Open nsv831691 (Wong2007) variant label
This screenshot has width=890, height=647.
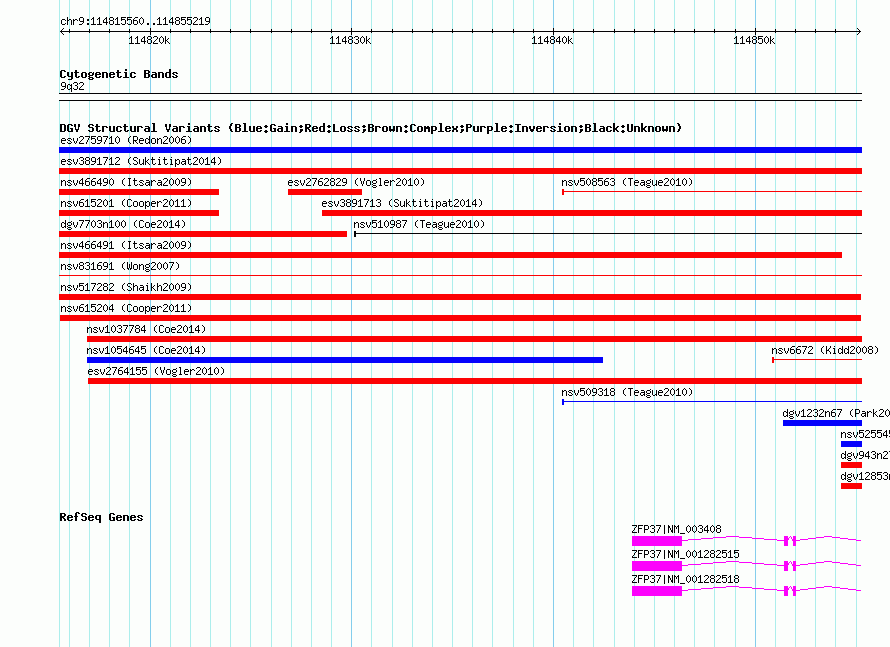tap(120, 266)
